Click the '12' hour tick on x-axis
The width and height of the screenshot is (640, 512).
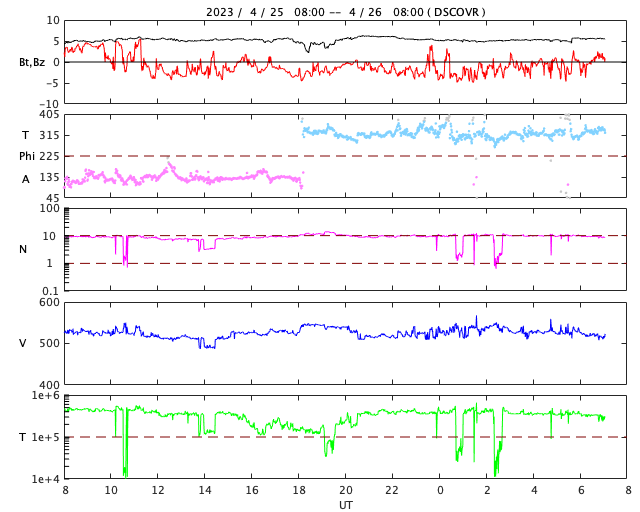(158, 490)
